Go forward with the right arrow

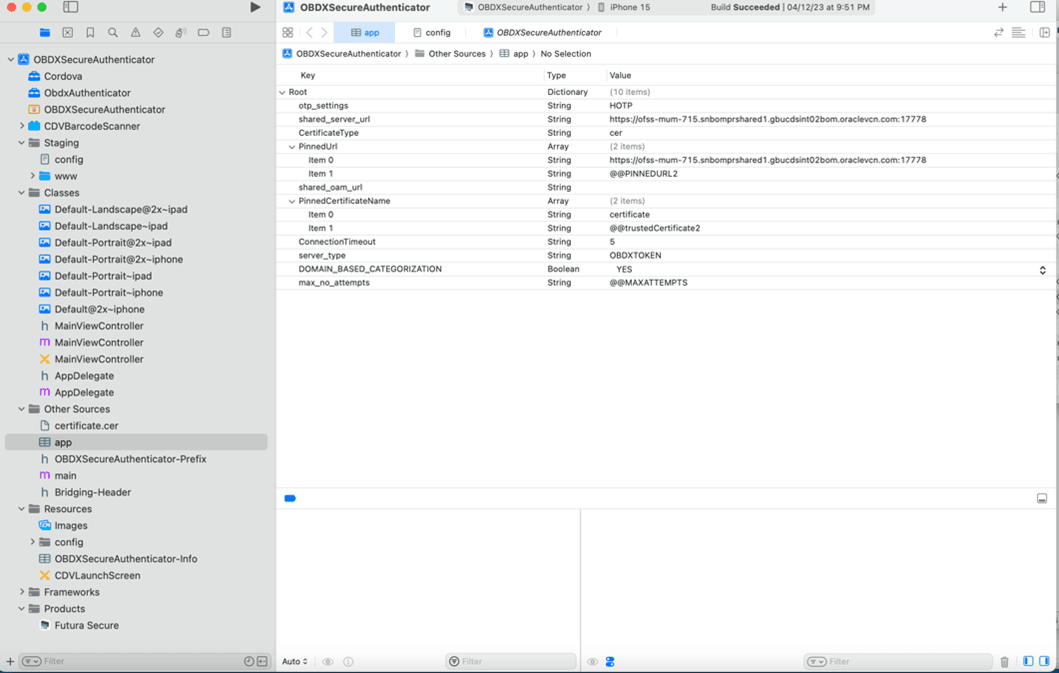point(324,32)
